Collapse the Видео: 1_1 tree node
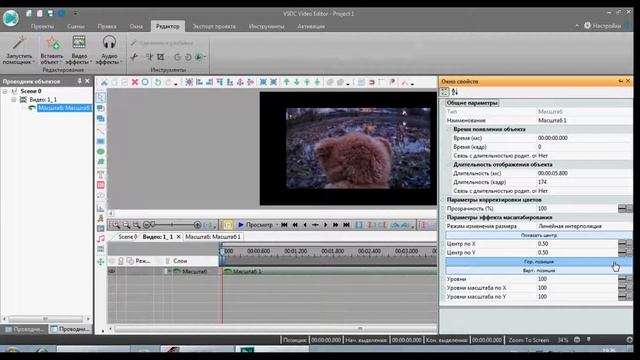 tap(13, 100)
